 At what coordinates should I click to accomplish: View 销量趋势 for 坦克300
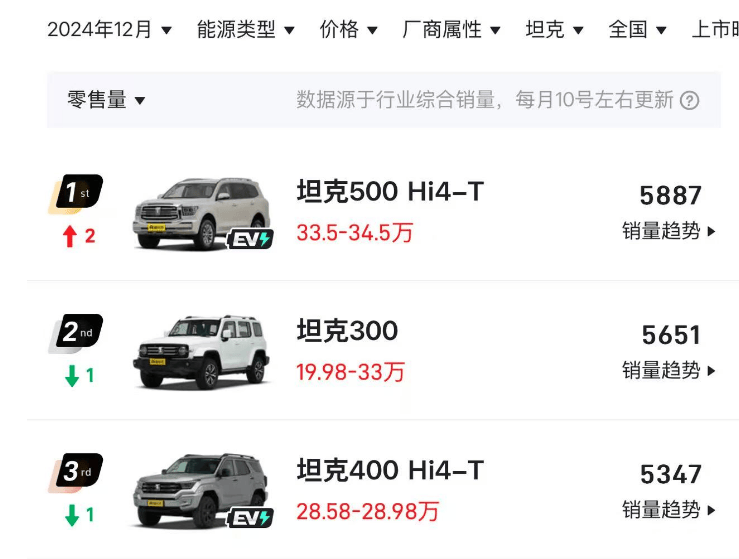tap(669, 370)
